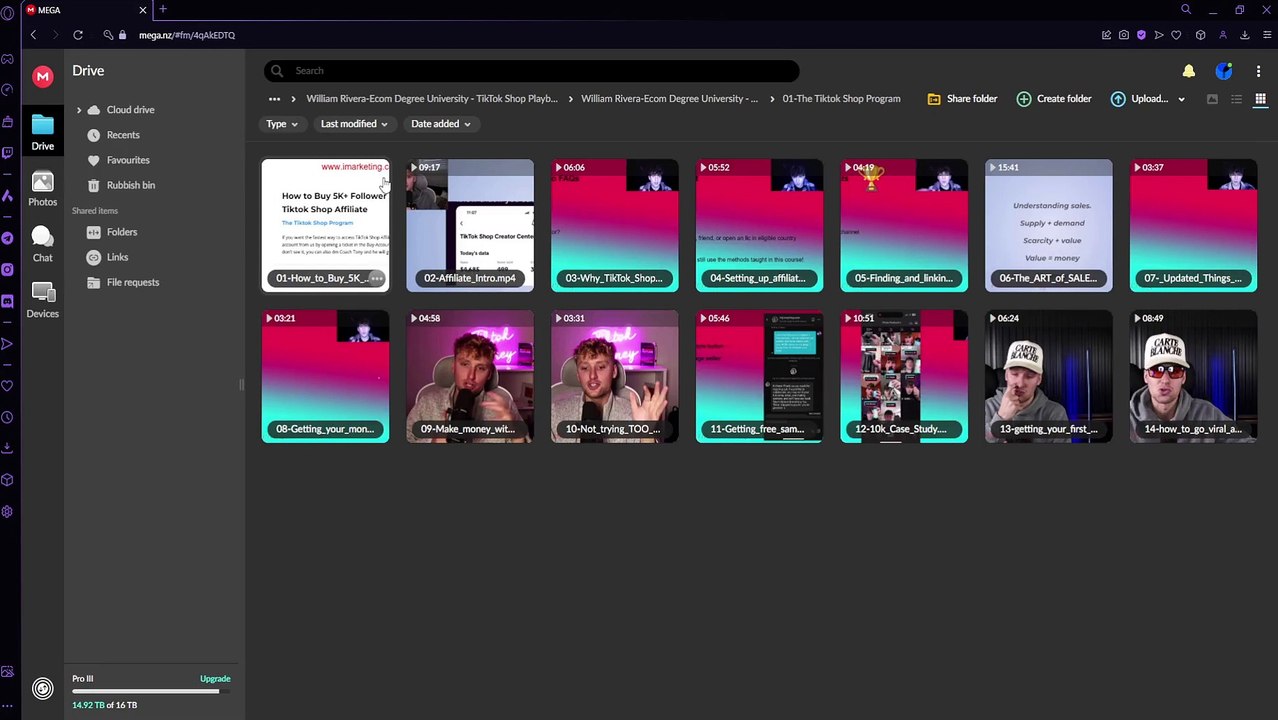Open the 10-Not_trying_TOO video

[614, 377]
